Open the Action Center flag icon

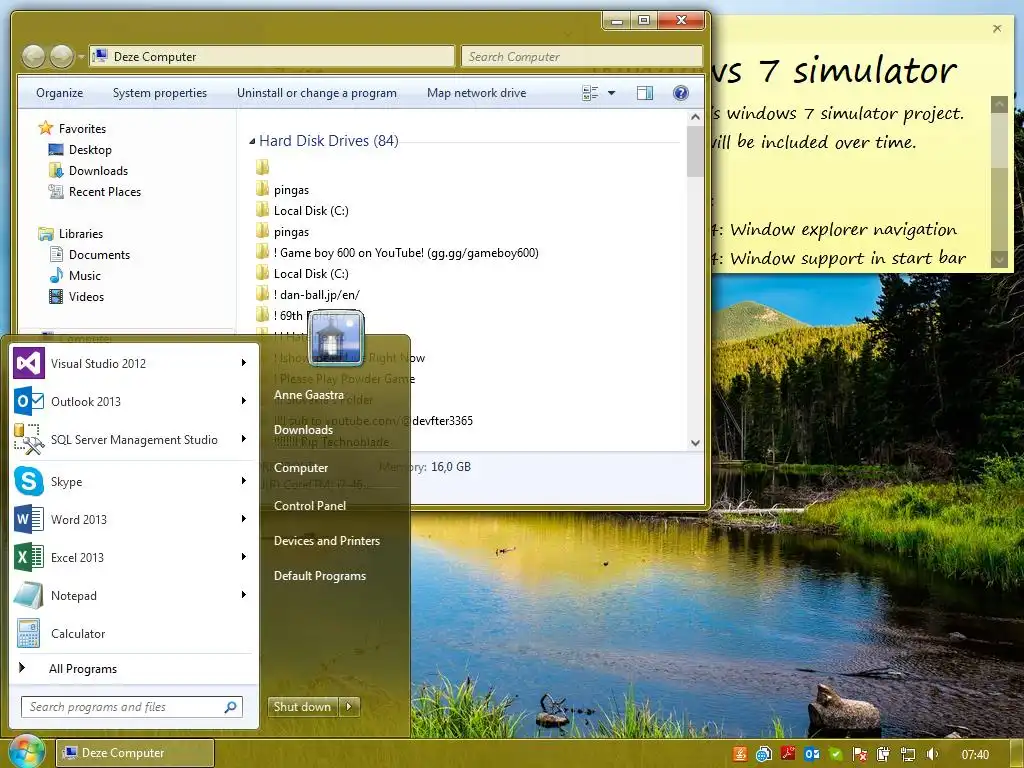point(860,754)
